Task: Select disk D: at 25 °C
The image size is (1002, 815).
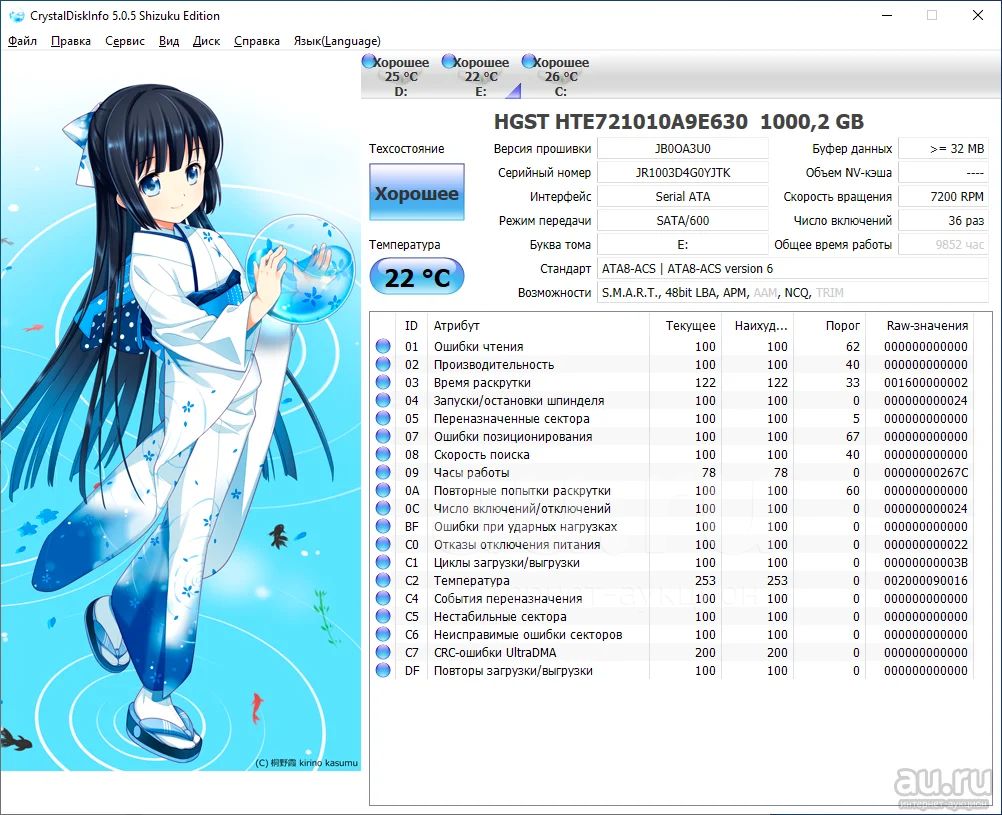Action: (401, 77)
